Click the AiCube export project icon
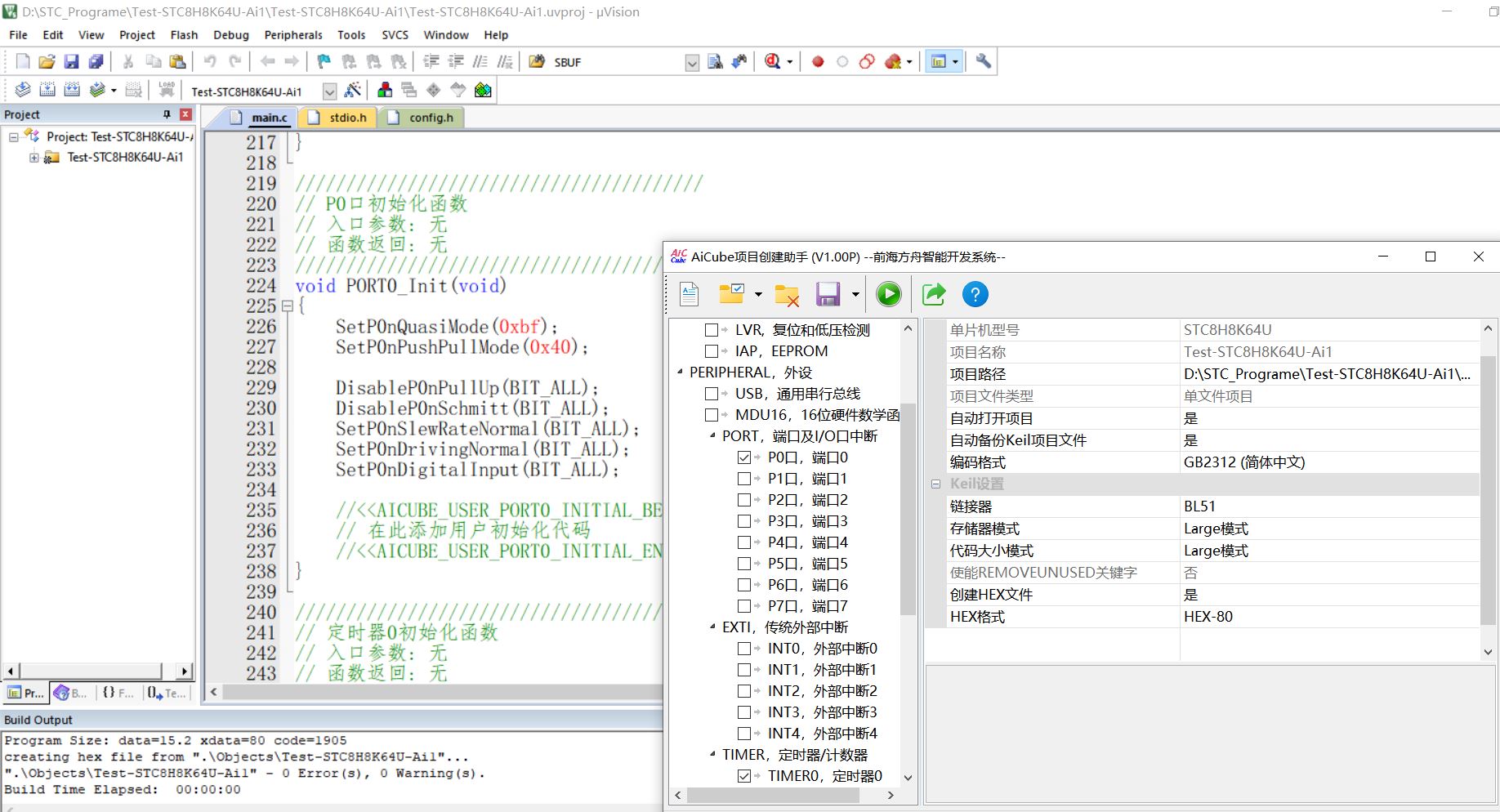Viewport: 1500px width, 812px height. coord(933,294)
